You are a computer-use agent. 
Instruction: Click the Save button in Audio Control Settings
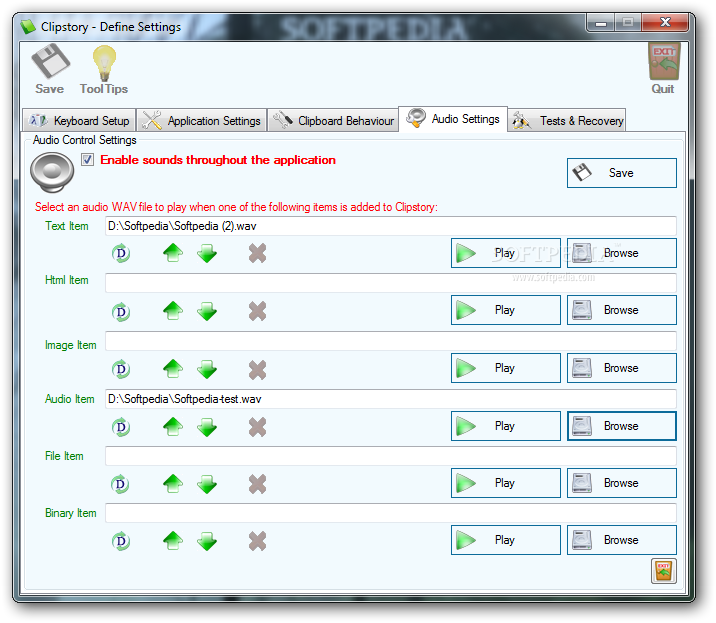(x=621, y=173)
